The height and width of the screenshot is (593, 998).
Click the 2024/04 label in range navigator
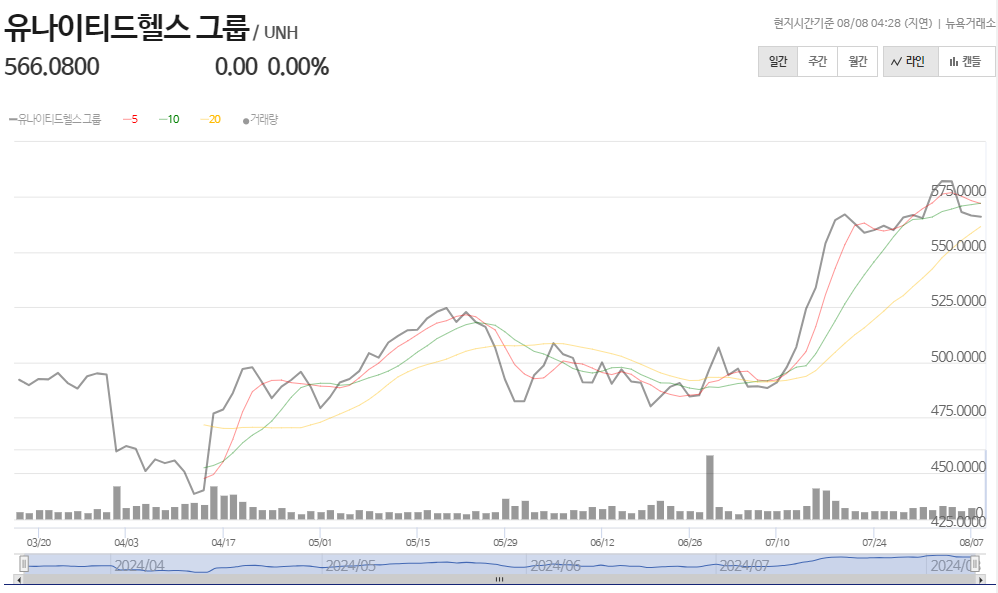pos(139,566)
